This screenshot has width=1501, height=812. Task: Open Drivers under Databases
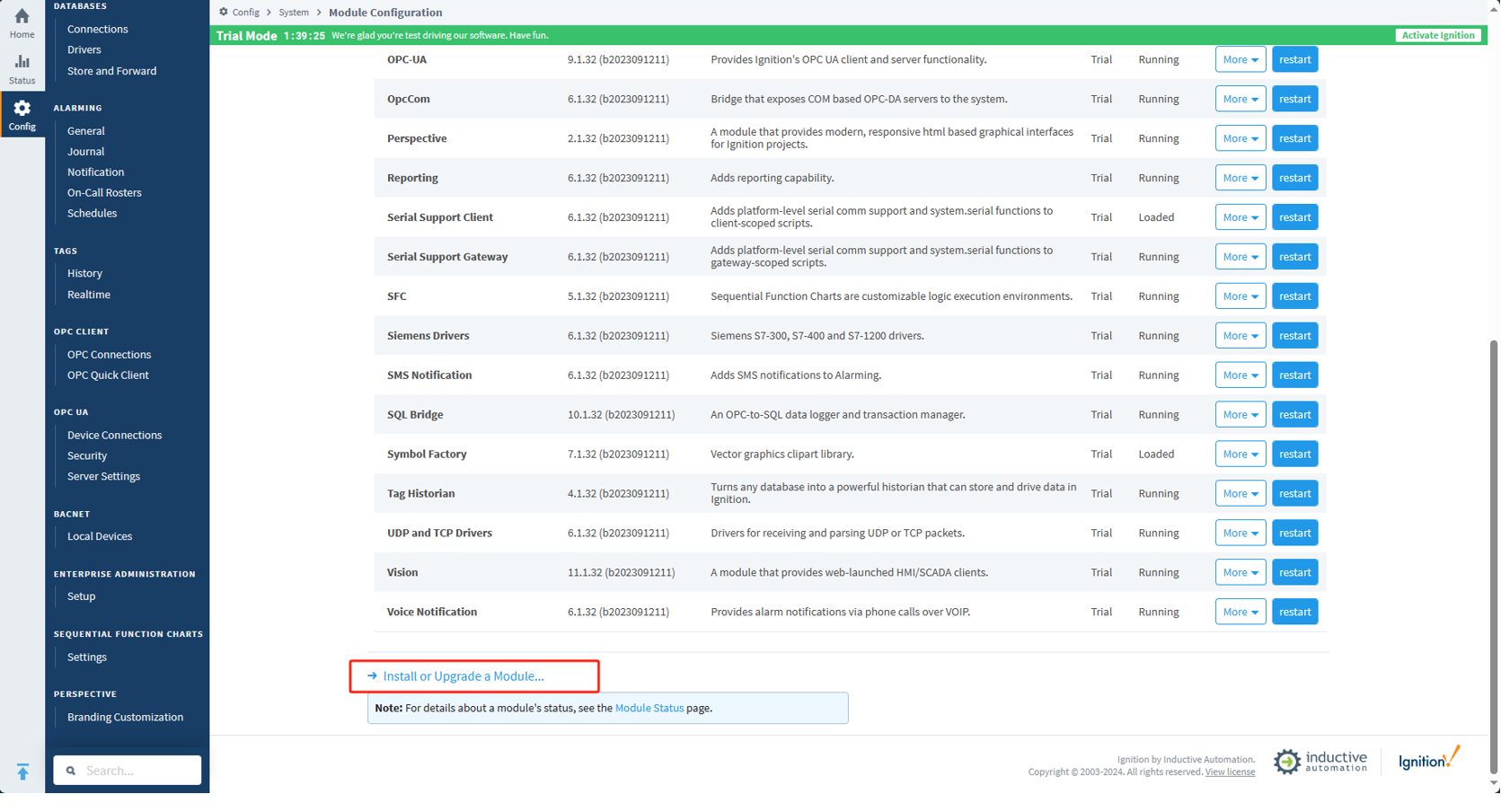84,49
